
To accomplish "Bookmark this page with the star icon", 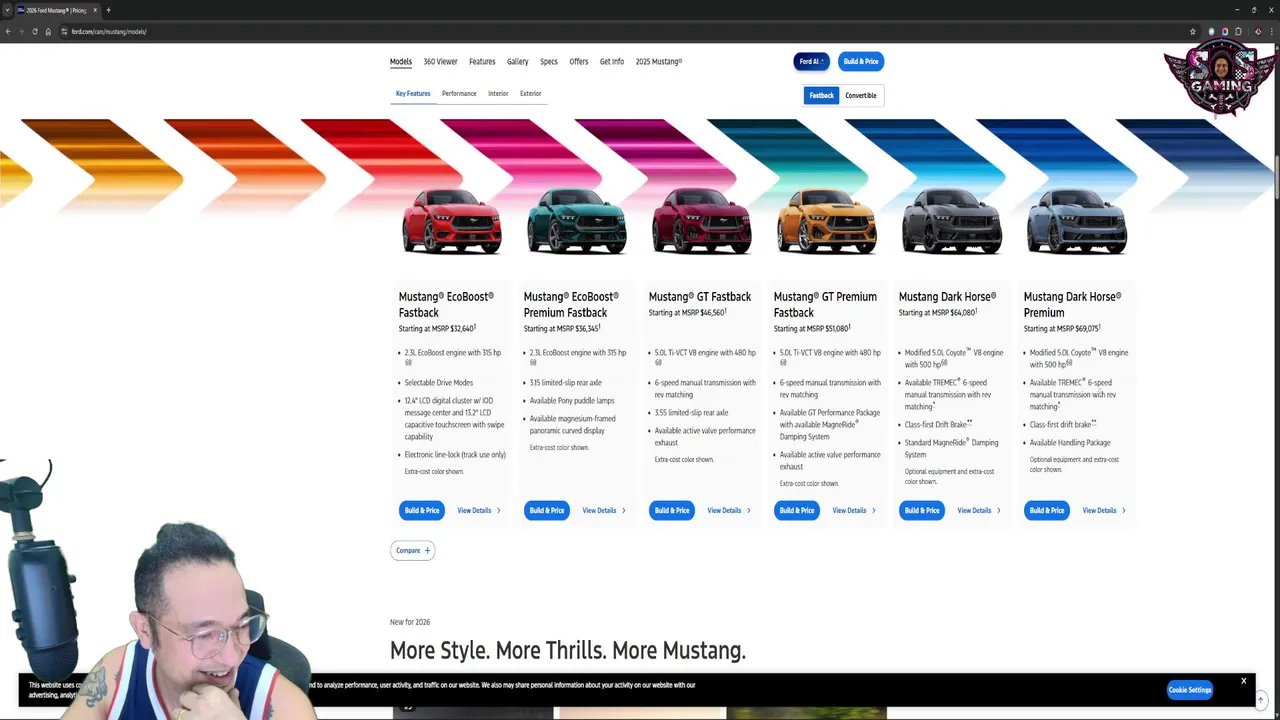I will 1192,31.
